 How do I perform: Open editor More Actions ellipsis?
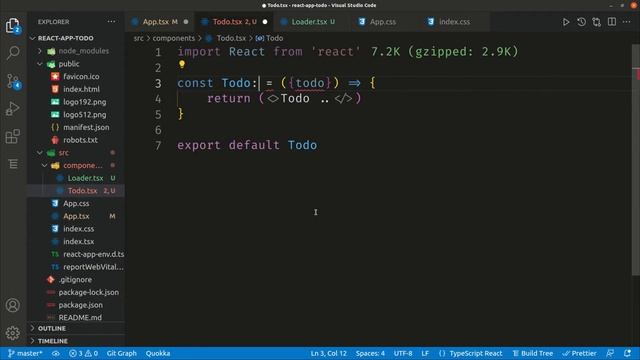tap(627, 22)
